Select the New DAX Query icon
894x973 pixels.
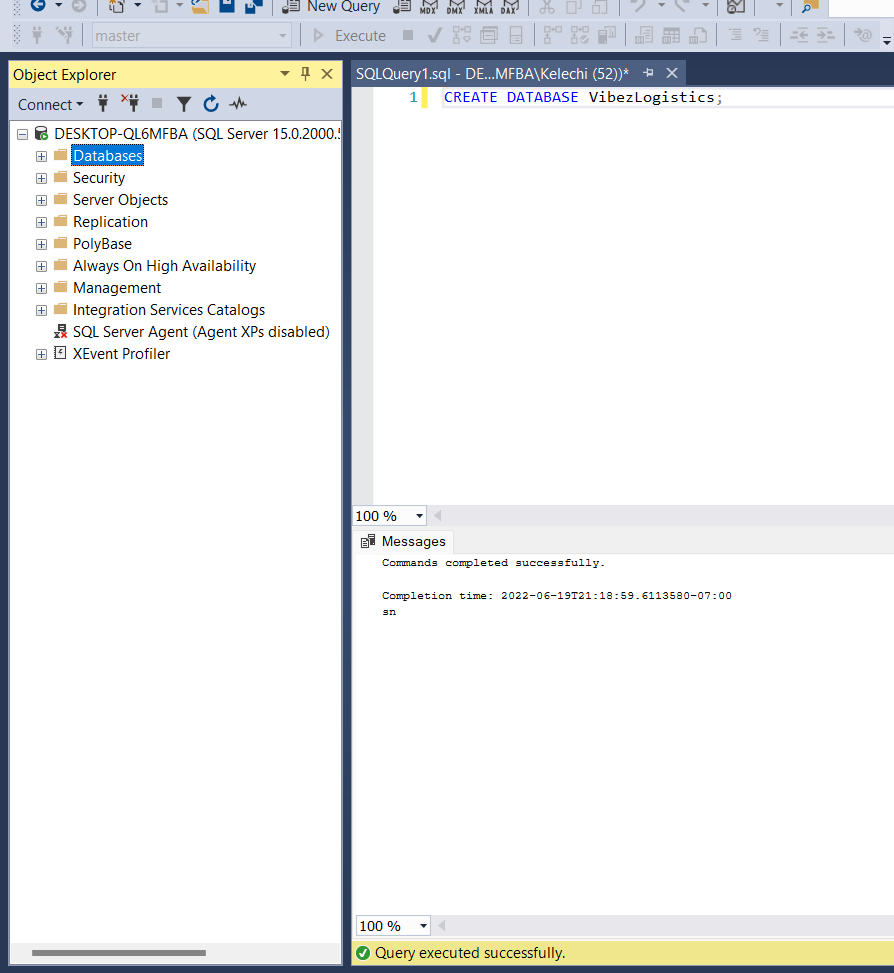point(510,8)
